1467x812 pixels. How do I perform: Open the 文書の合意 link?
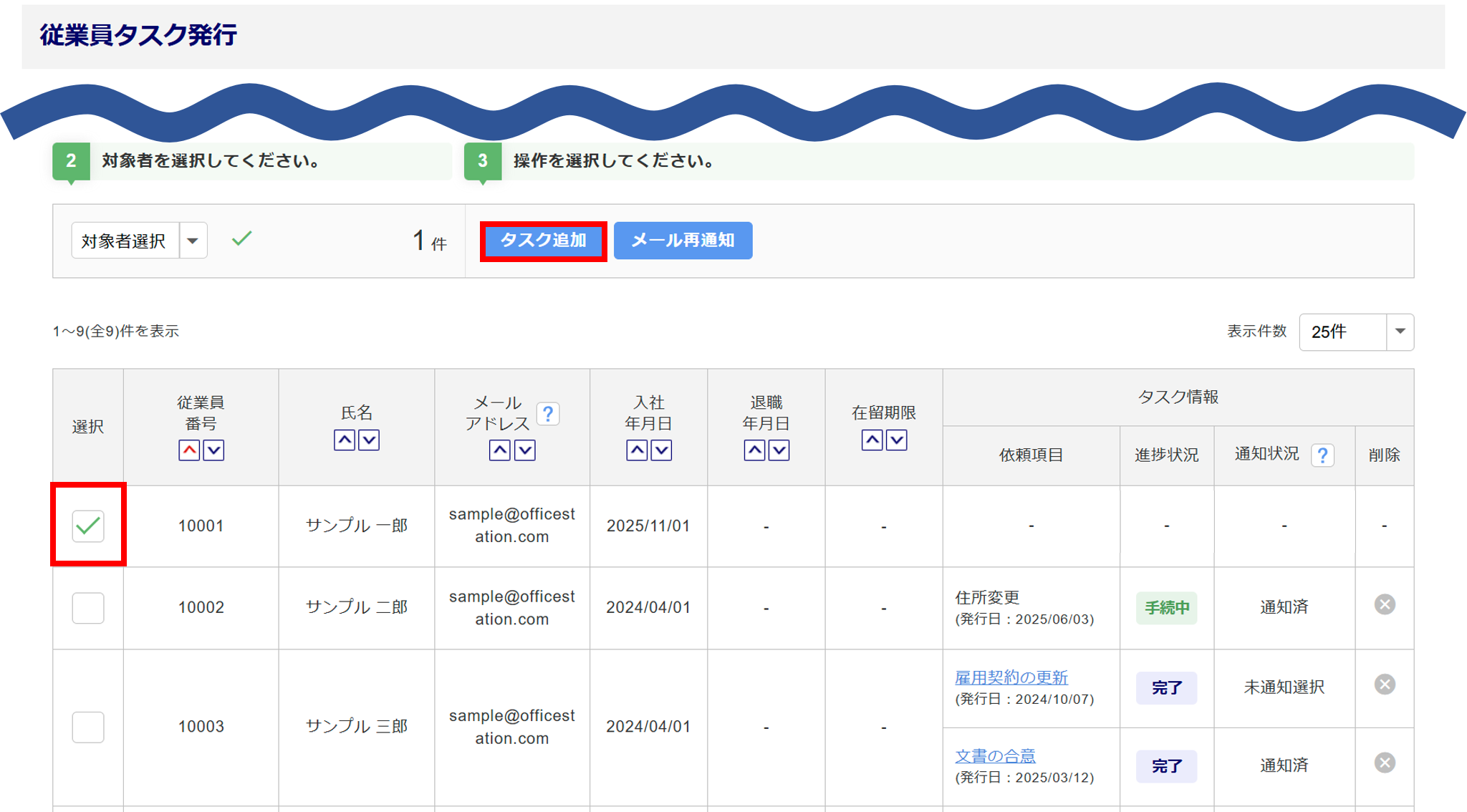[995, 755]
